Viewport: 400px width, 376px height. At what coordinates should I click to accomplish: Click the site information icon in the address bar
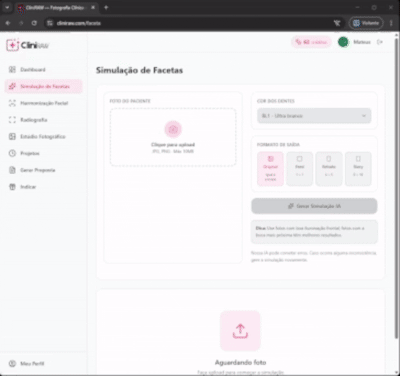click(x=50, y=23)
